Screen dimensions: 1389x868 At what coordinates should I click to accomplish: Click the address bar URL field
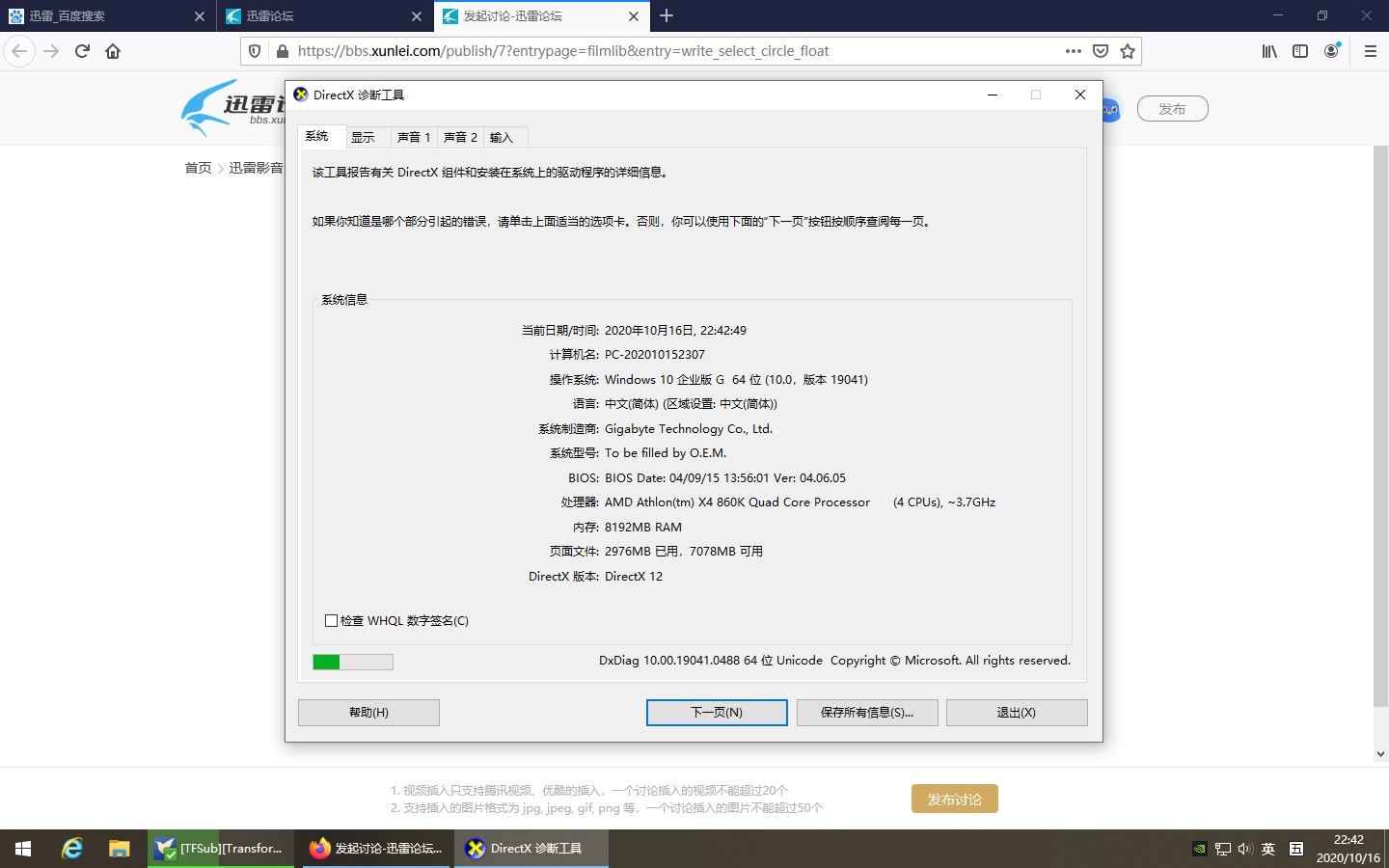tap(579, 51)
